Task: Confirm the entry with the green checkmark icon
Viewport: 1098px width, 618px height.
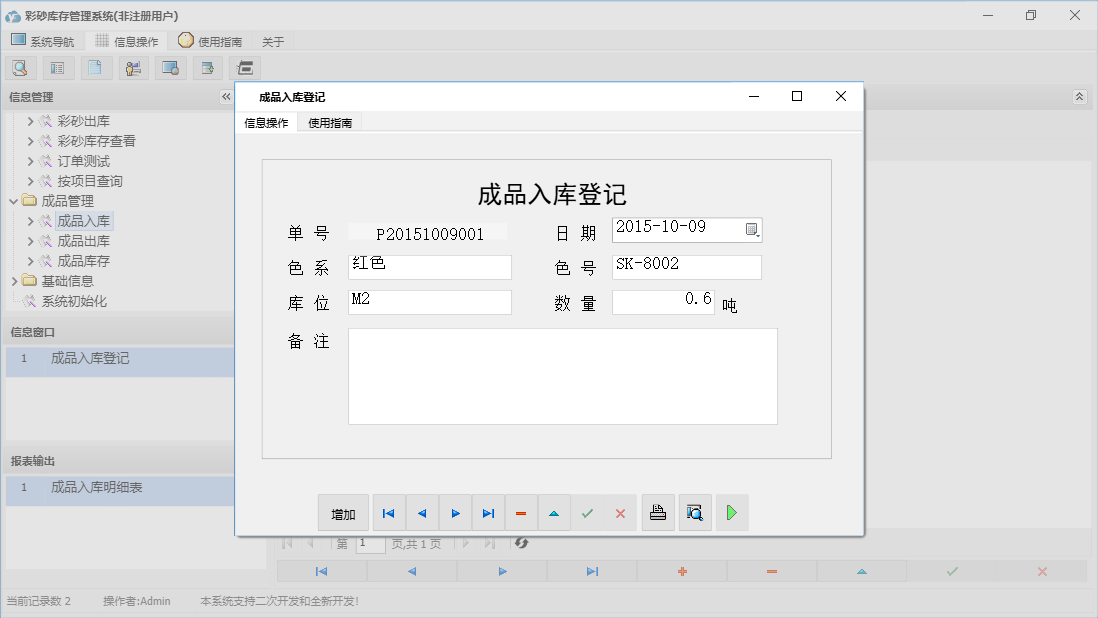Action: pos(587,512)
